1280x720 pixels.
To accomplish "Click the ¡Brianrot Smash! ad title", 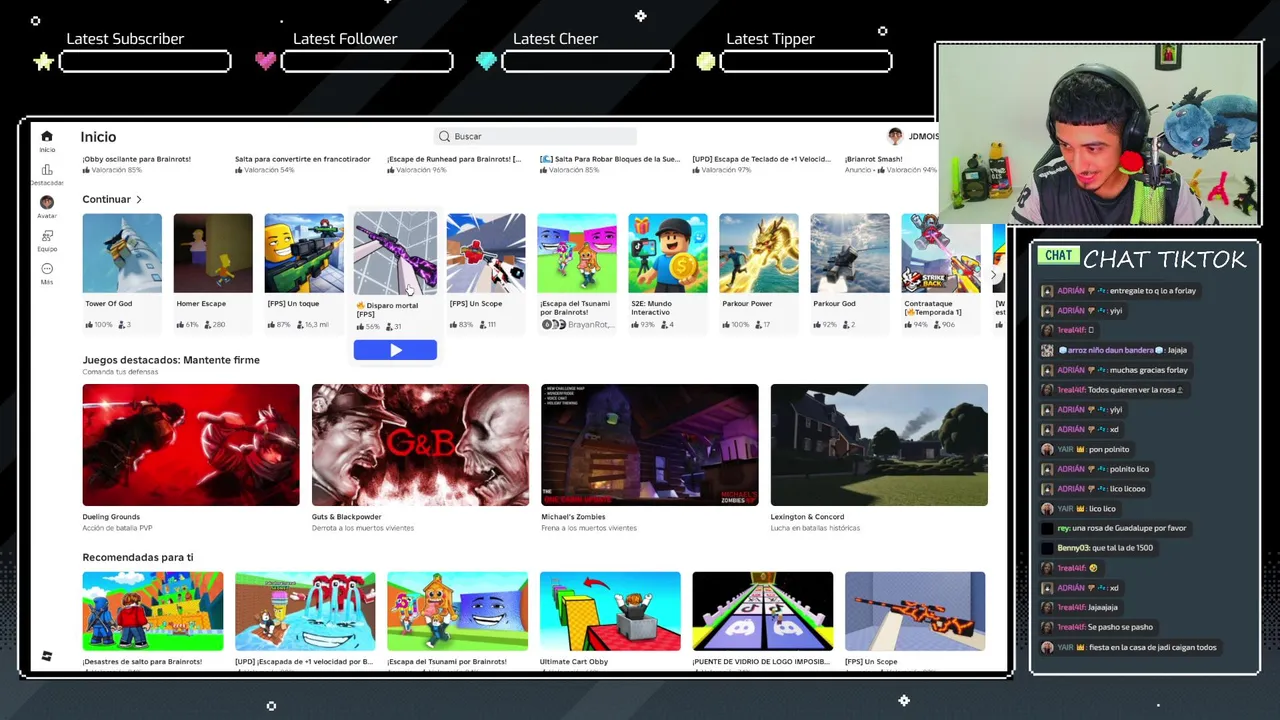I will click(x=874, y=159).
